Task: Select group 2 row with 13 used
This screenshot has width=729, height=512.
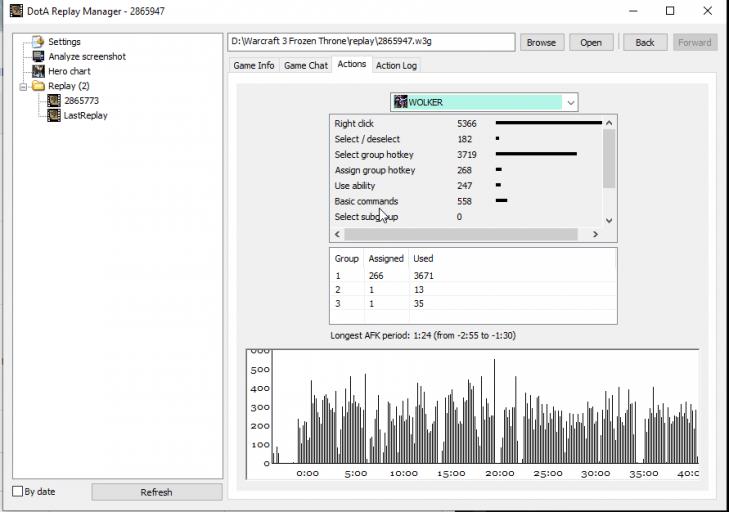Action: (x=473, y=290)
